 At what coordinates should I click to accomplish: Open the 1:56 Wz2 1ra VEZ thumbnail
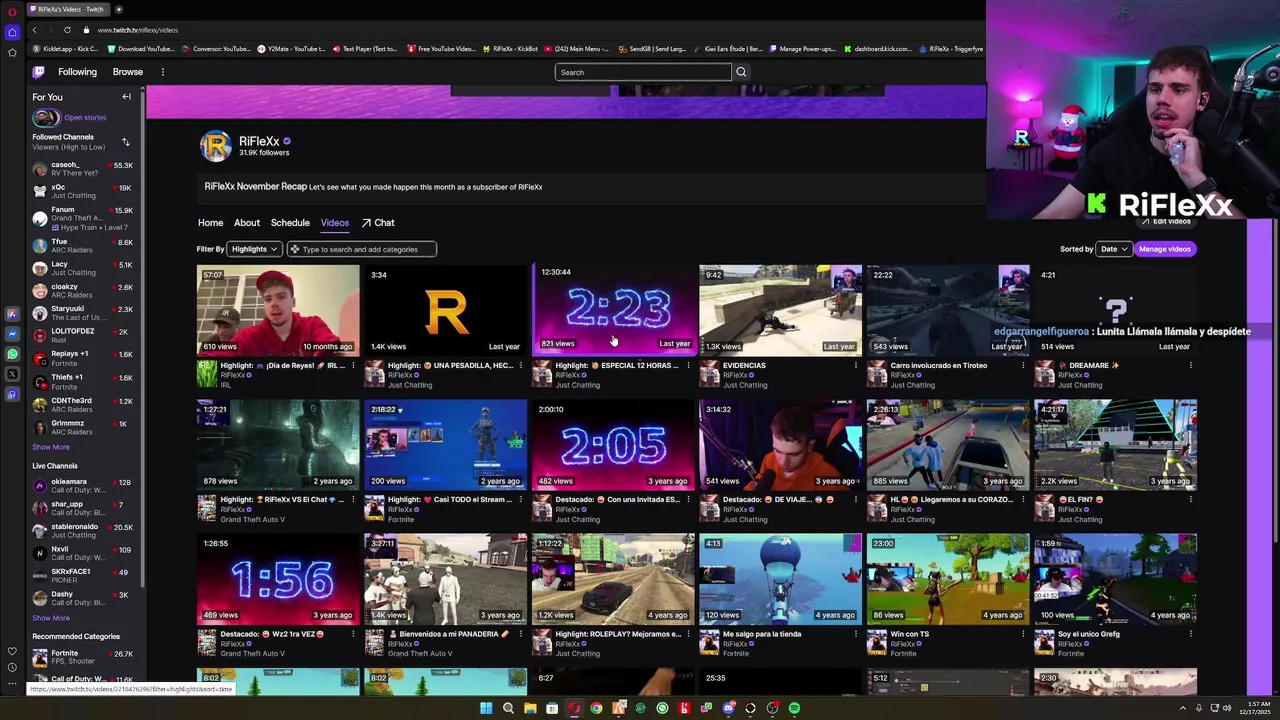278,578
